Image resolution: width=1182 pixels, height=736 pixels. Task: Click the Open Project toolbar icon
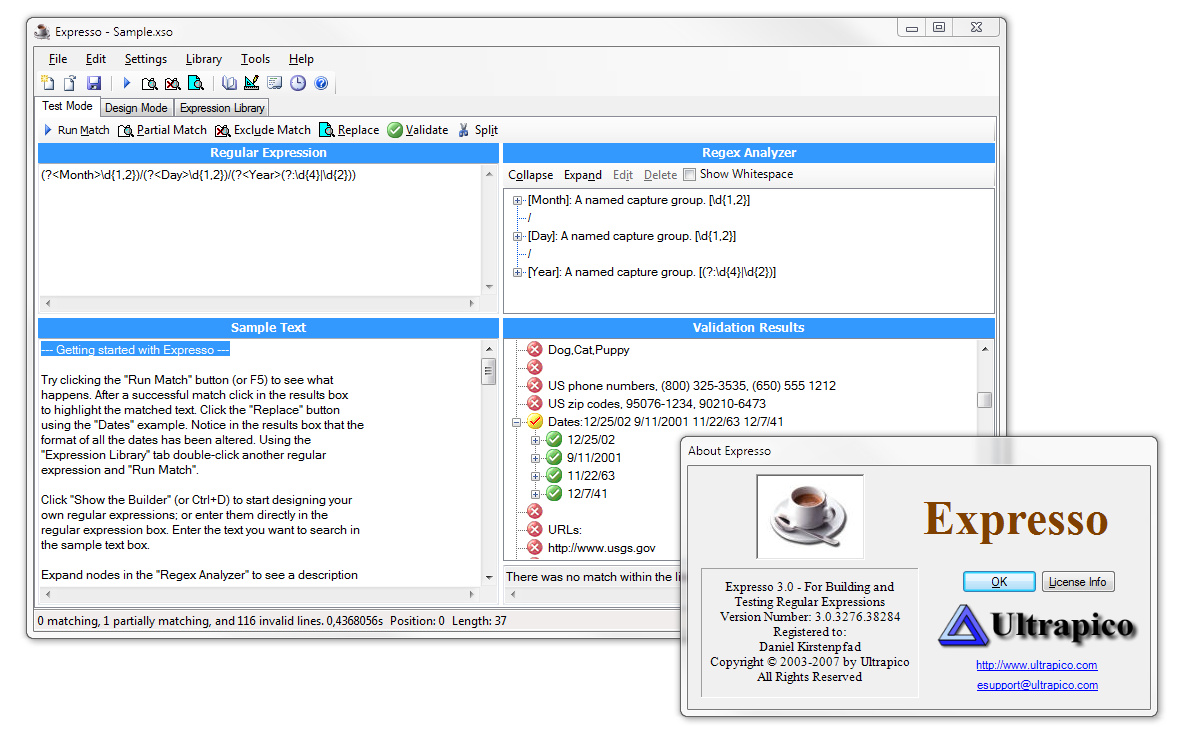pos(70,83)
